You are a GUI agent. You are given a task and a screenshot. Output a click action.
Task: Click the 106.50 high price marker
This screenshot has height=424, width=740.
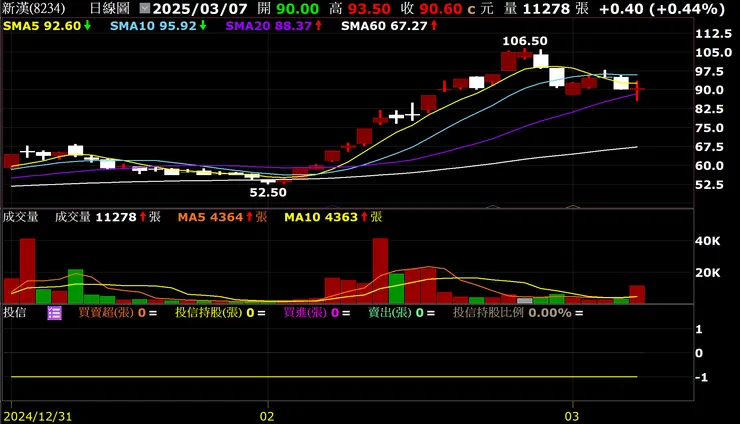click(525, 41)
